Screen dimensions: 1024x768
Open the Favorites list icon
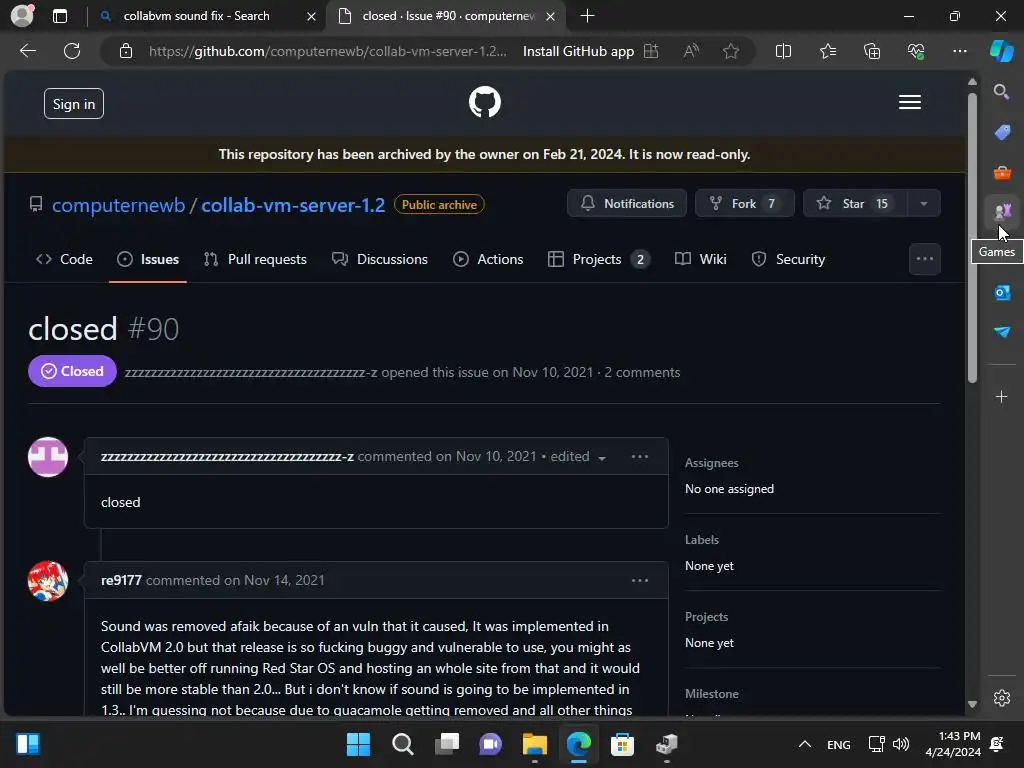pos(827,51)
